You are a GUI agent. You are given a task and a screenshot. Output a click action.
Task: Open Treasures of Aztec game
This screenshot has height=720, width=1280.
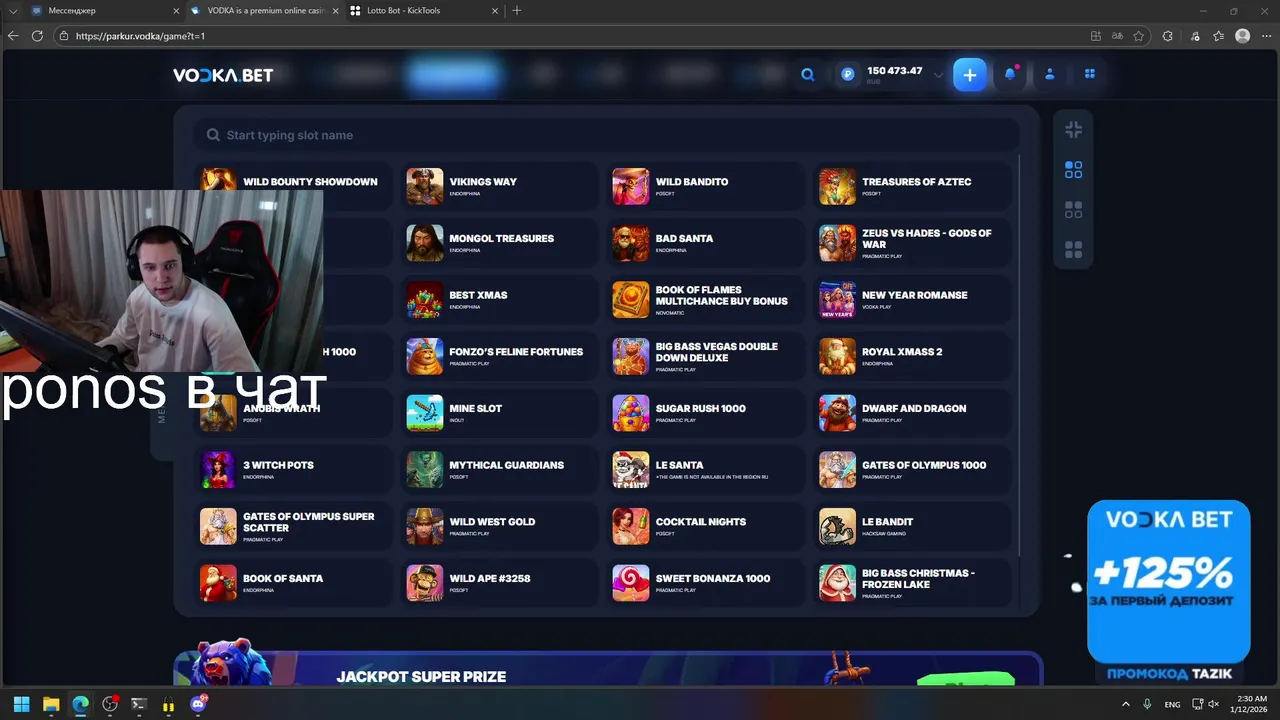point(912,186)
